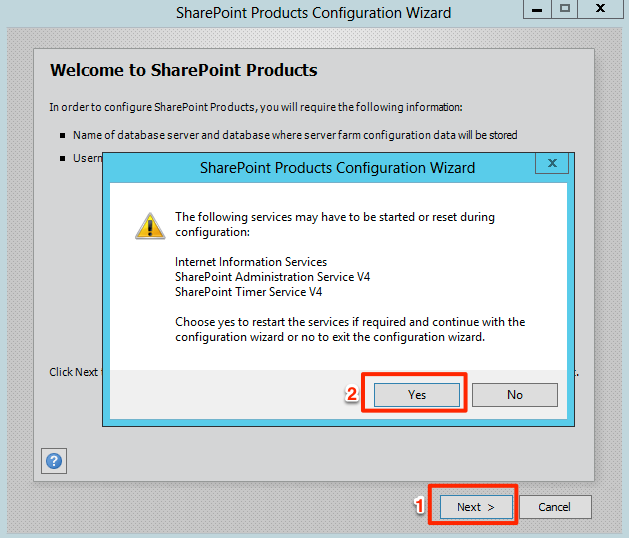The height and width of the screenshot is (538, 629).
Task: Cancel the configuration wizard
Action: [555, 507]
